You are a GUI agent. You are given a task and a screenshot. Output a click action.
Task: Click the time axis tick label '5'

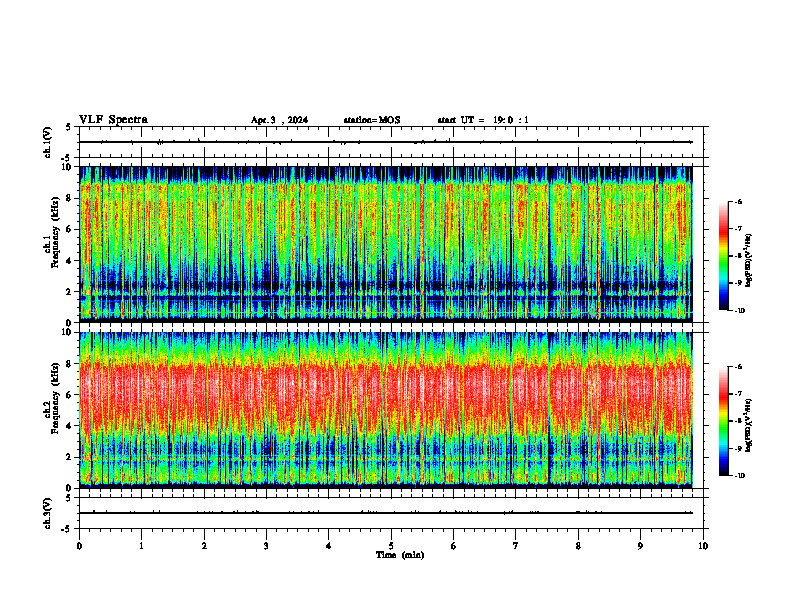click(391, 546)
